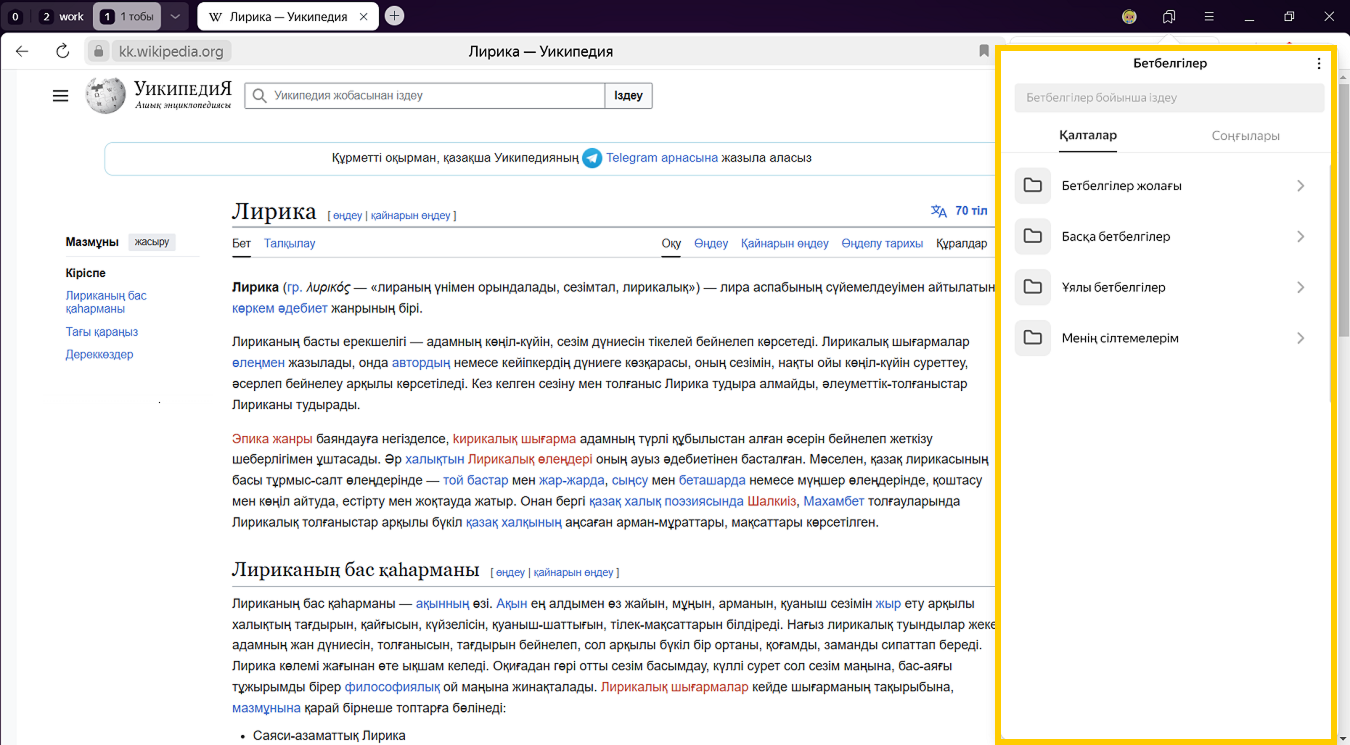Screen dimensions: 1350x745
Task: Hide the contents with the жасыру button
Action: pyautogui.click(x=152, y=242)
